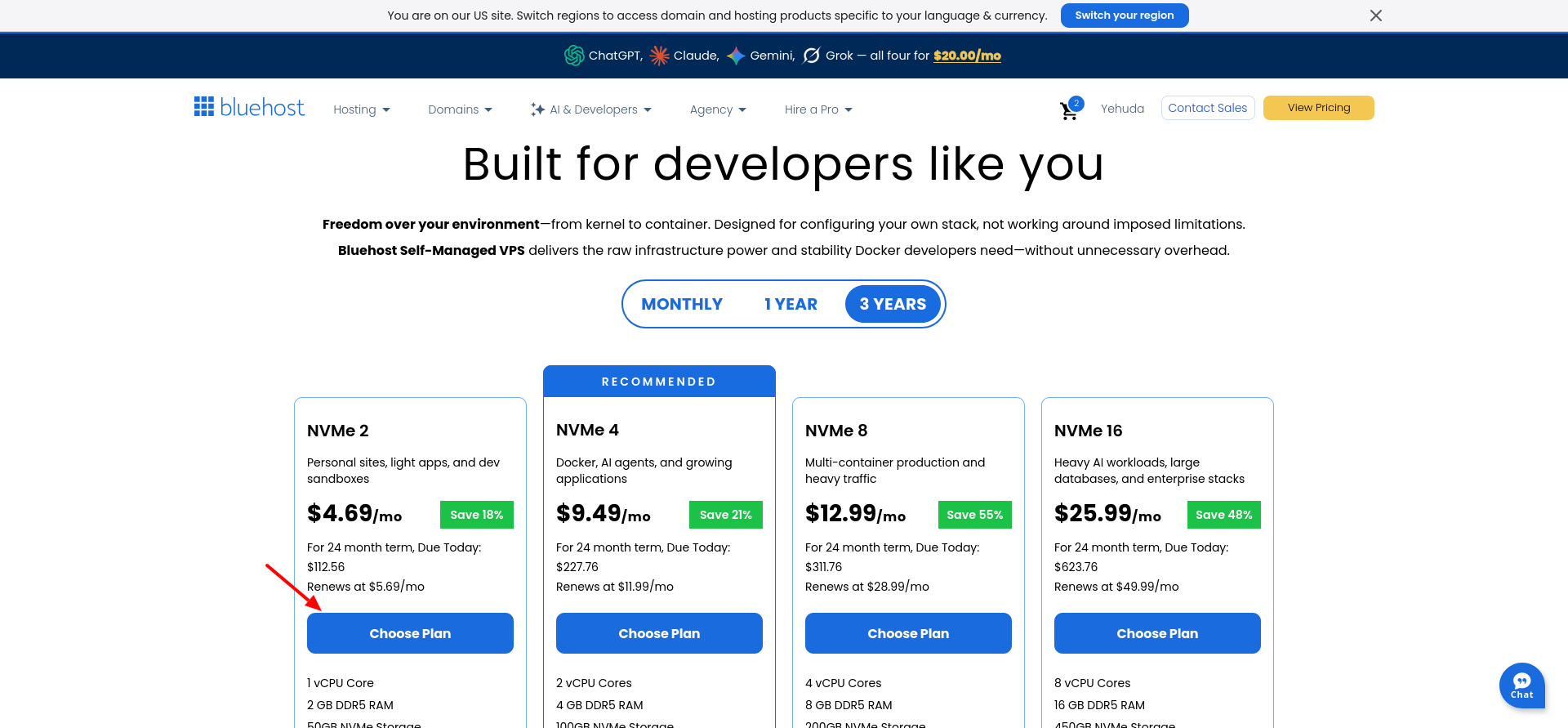Click the ChatGPT logo icon in the banner
Viewport: 1568px width, 728px height.
coord(574,56)
